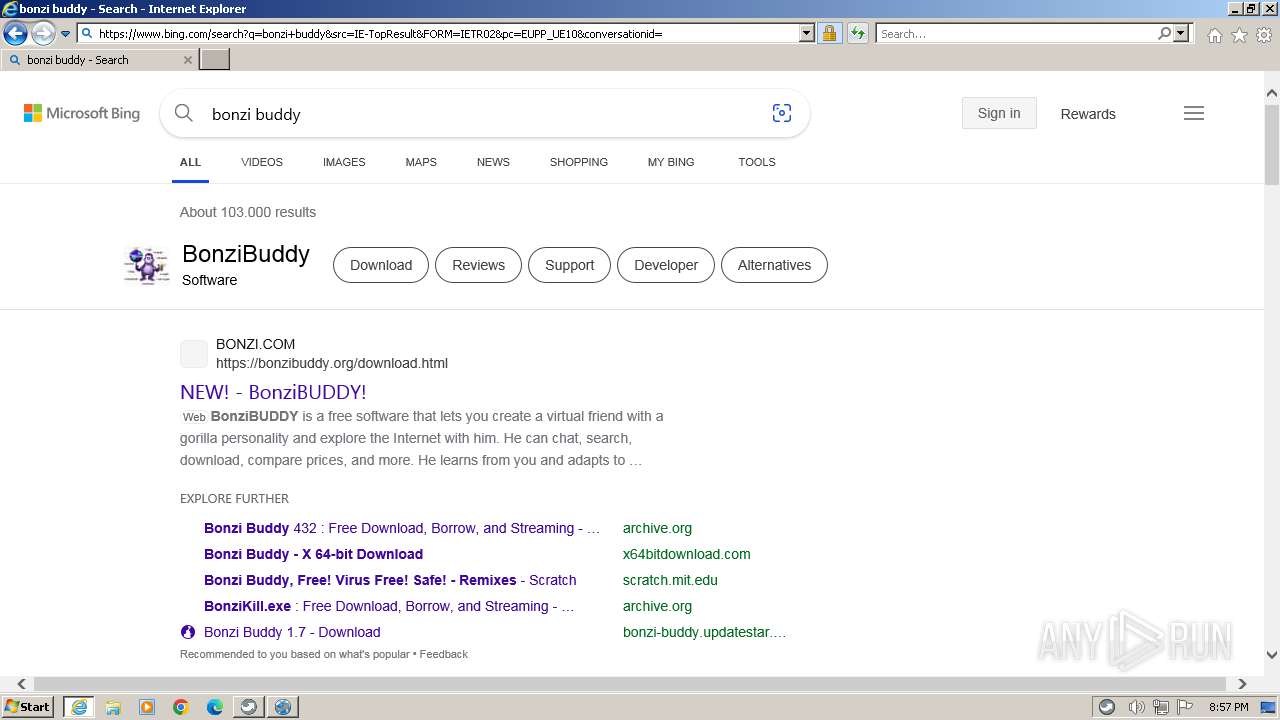Image resolution: width=1280 pixels, height=720 pixels.
Task: Open Bing visual search camera icon
Action: click(782, 113)
